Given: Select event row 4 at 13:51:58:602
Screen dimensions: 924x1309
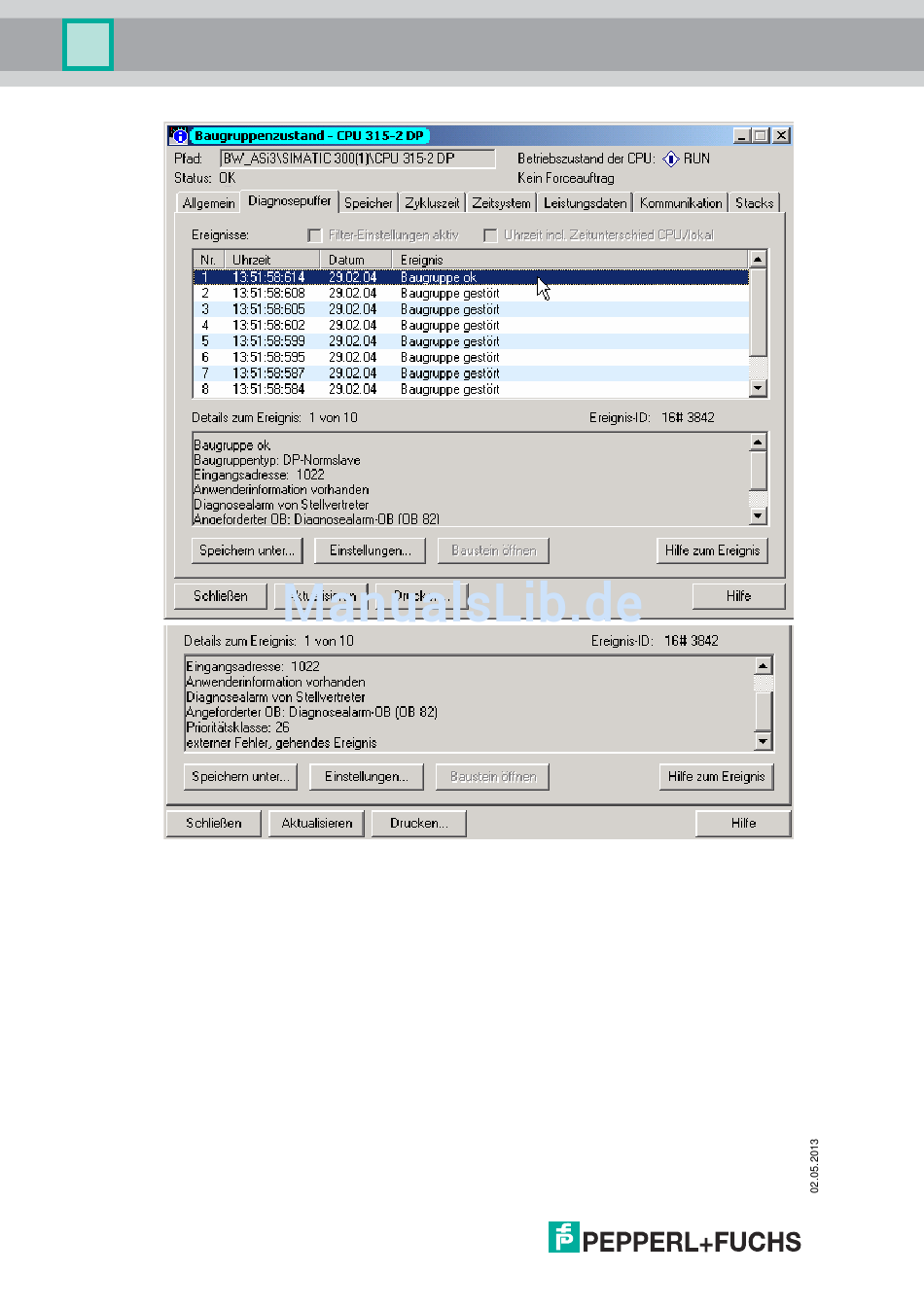Looking at the screenshot, I should tap(471, 325).
